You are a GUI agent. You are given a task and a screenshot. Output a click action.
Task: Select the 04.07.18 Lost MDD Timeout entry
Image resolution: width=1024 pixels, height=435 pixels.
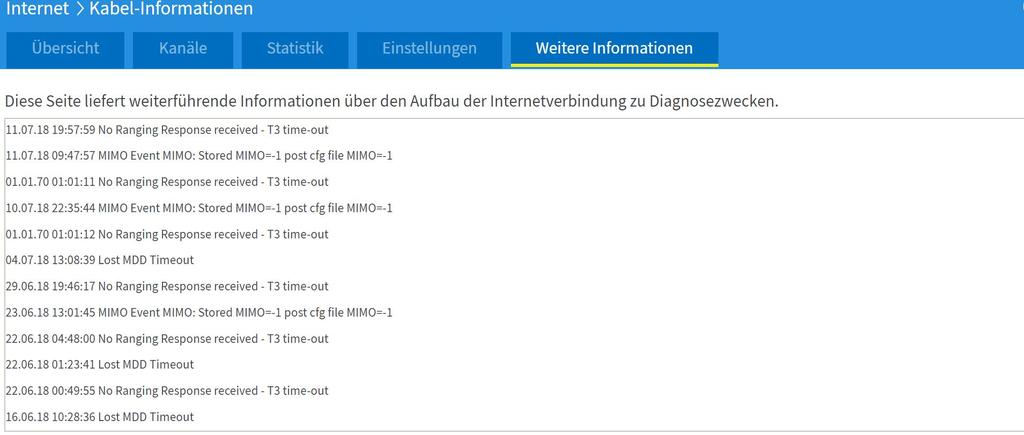tap(100, 260)
